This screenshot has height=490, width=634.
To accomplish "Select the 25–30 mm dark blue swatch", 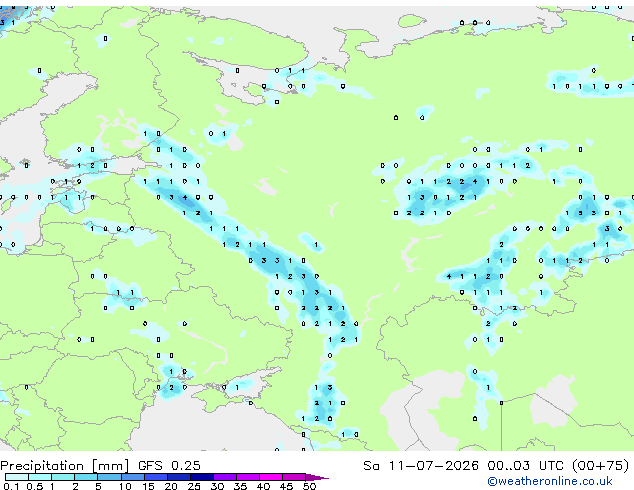I will click(x=202, y=477).
